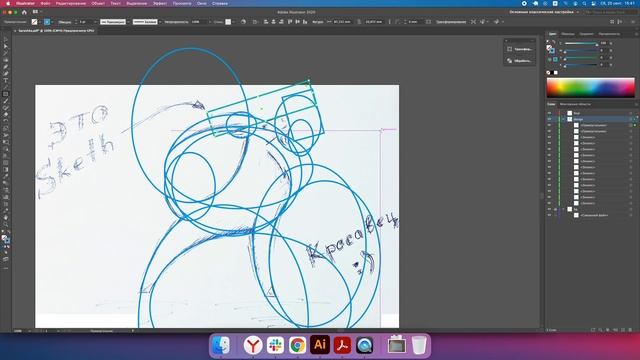Viewport: 640px width, 360px height.
Task: Open stroke weight dropdown in control bar
Action: click(x=96, y=22)
